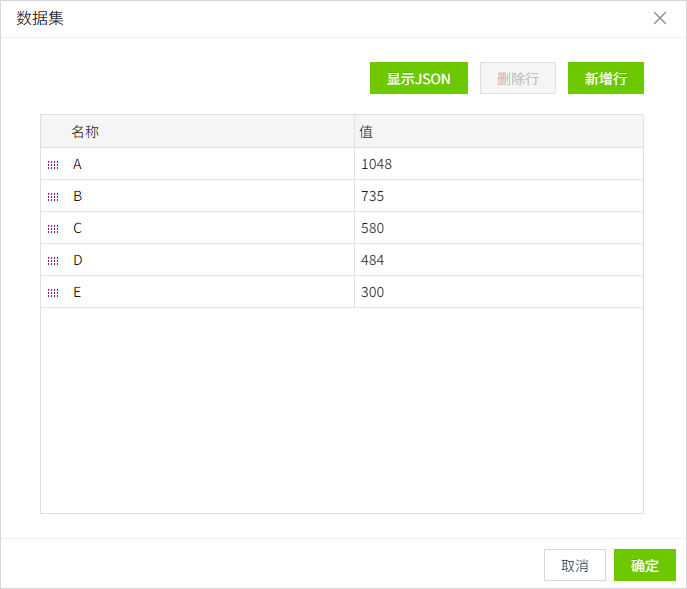Edit the name cell containing A
687x589 pixels.
click(x=200, y=164)
